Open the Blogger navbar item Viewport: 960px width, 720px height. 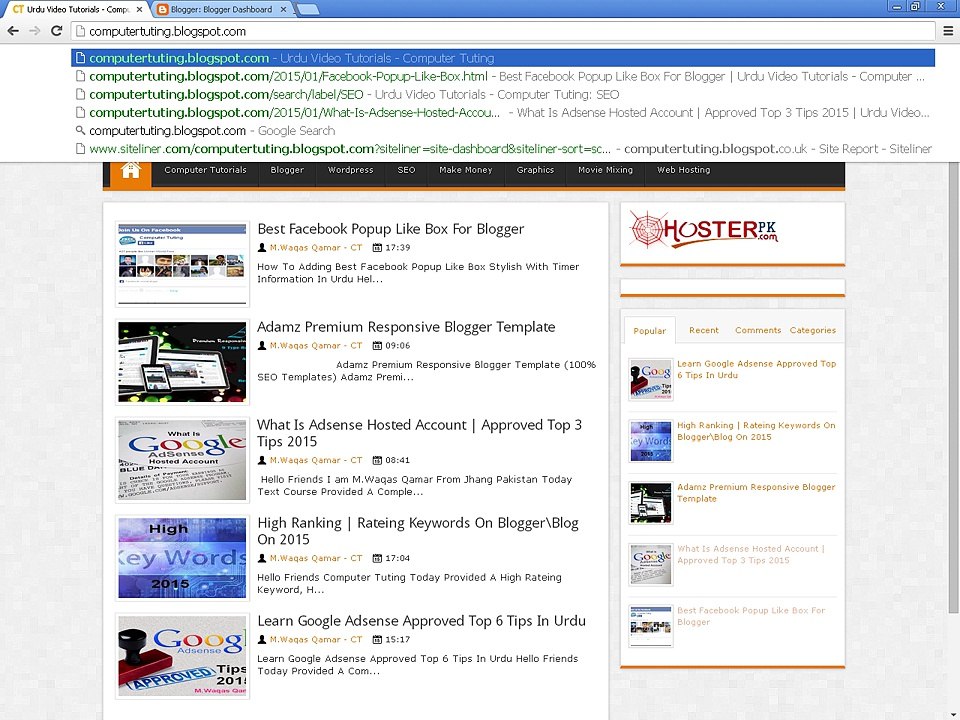coord(287,170)
